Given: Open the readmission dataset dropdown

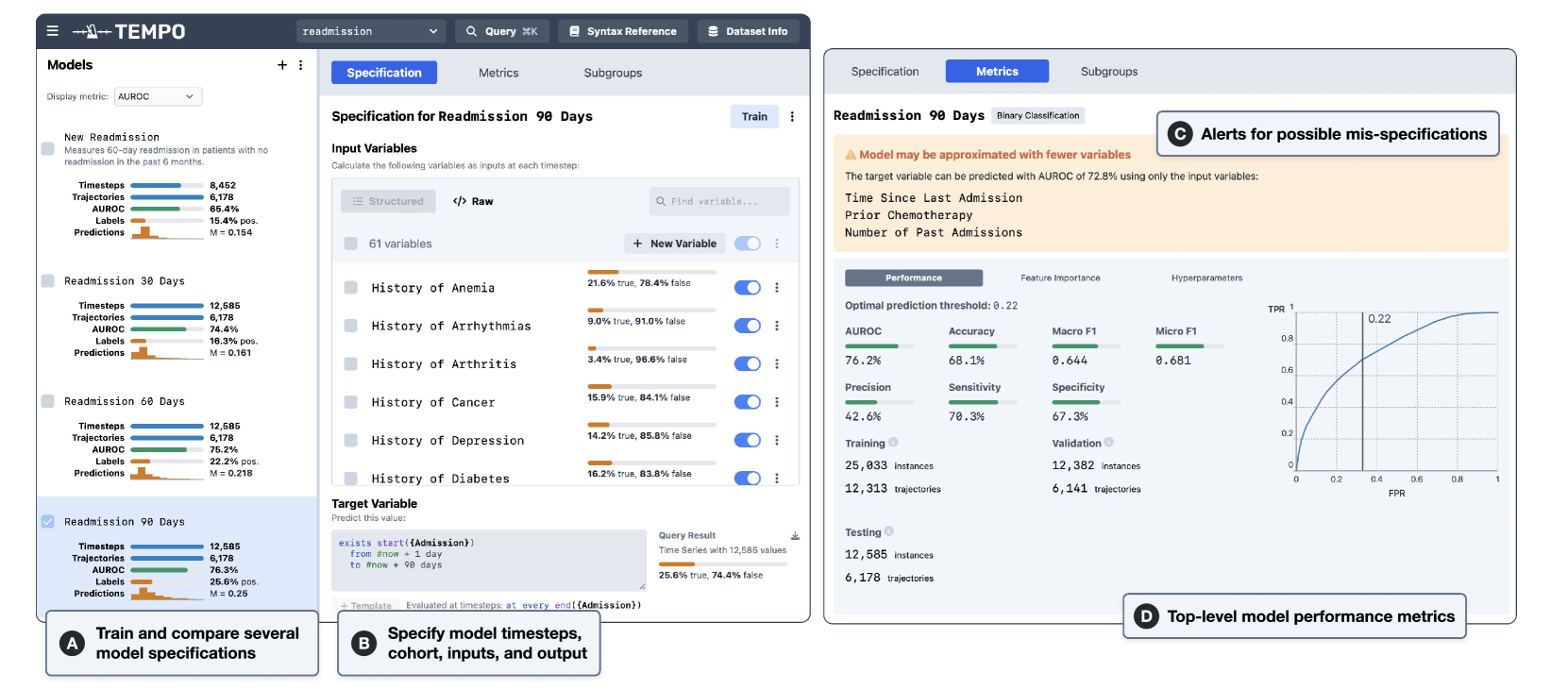Looking at the screenshot, I should click(x=371, y=31).
